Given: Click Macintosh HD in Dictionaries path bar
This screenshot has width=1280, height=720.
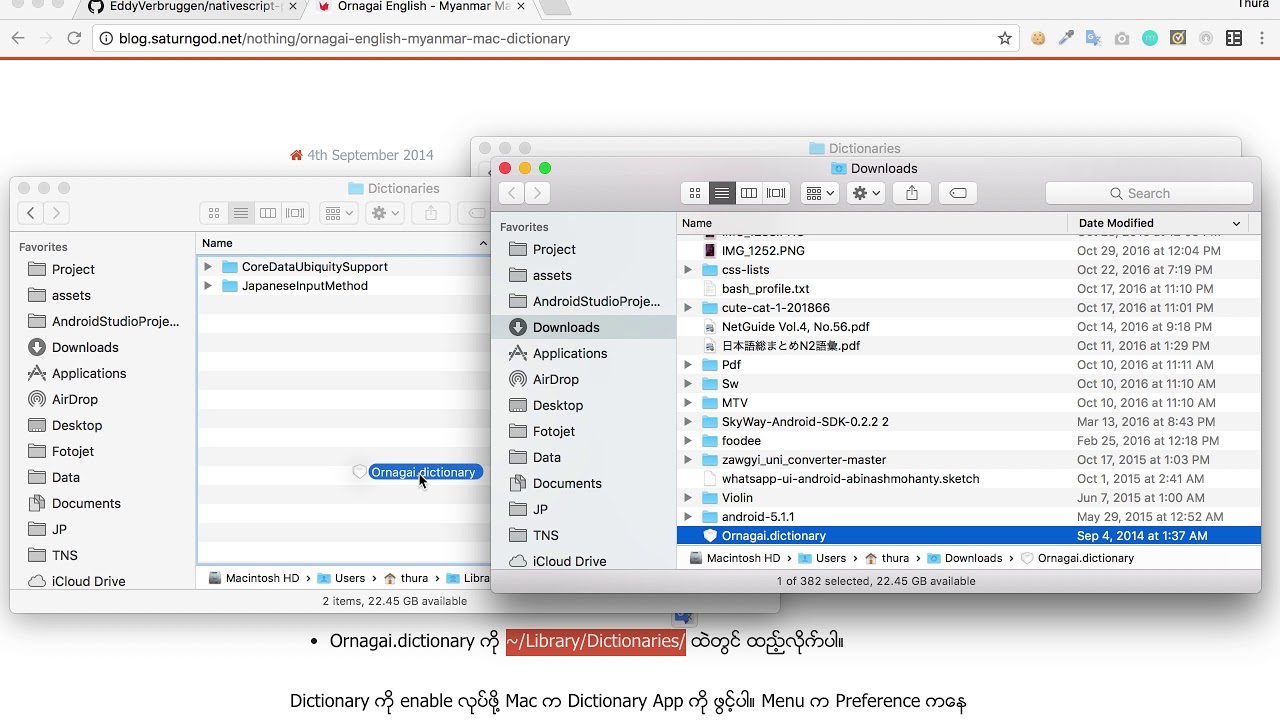Looking at the screenshot, I should (253, 578).
